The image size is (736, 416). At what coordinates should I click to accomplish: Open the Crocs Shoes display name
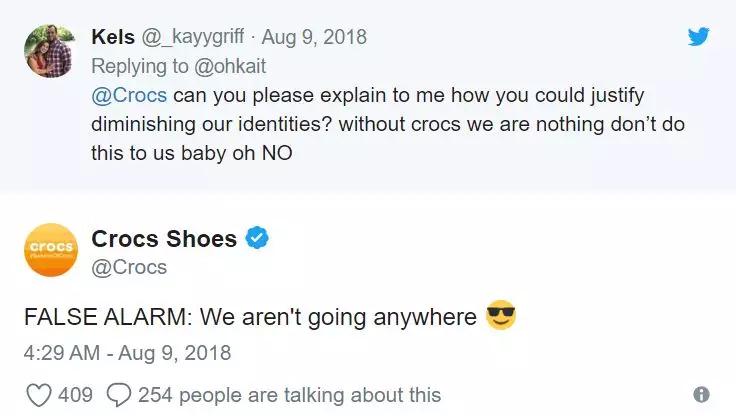[x=164, y=239]
